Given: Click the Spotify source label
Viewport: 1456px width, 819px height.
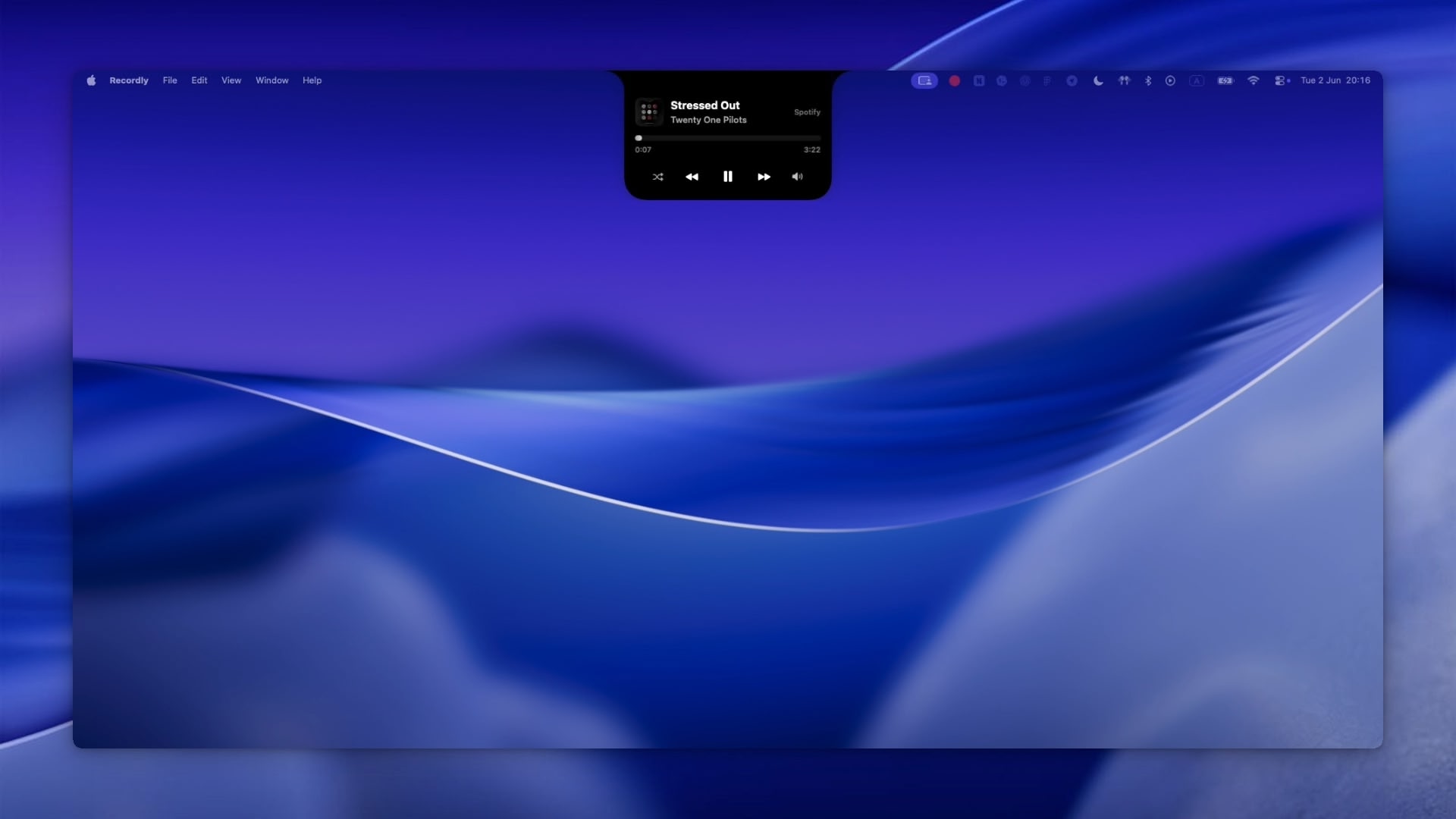Looking at the screenshot, I should [807, 112].
